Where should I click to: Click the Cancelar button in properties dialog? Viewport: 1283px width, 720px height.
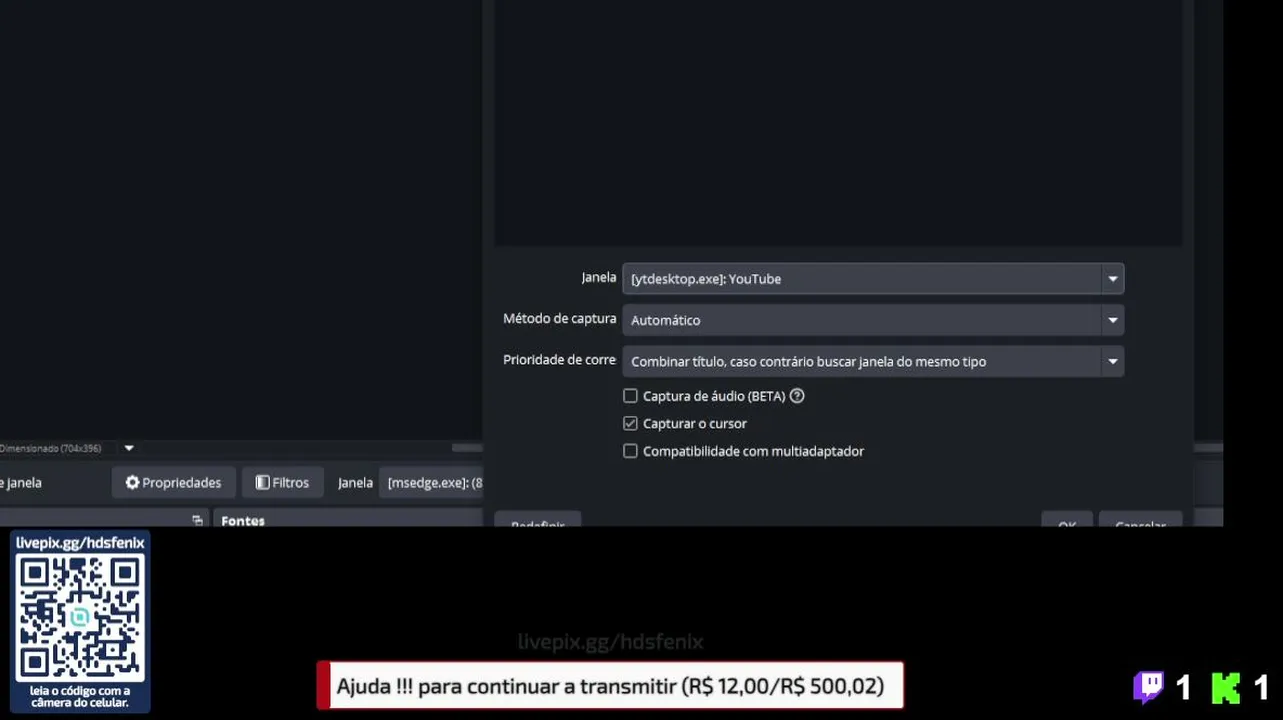(x=1140, y=520)
